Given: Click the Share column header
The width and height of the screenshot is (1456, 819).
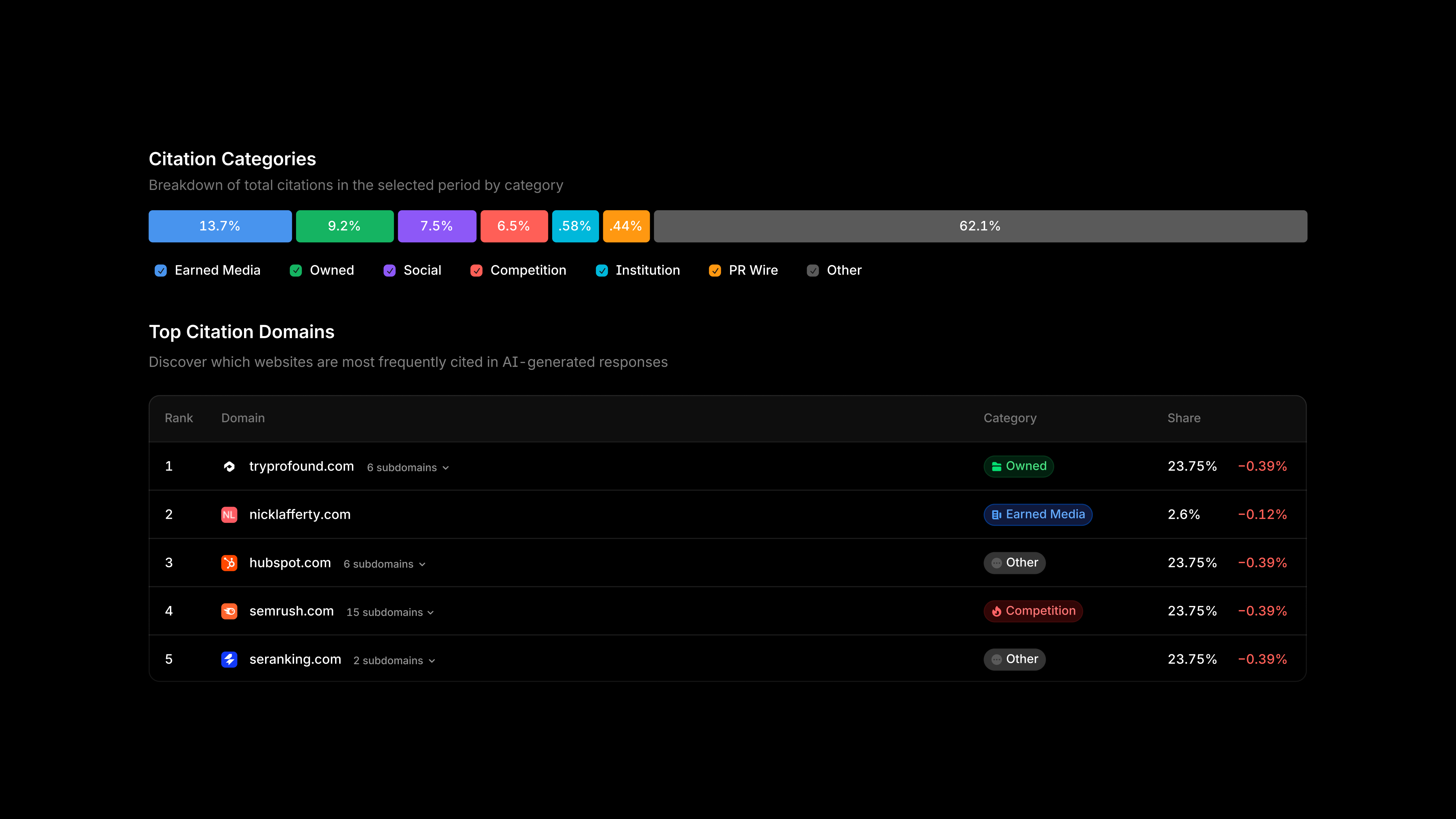Looking at the screenshot, I should point(1184,418).
